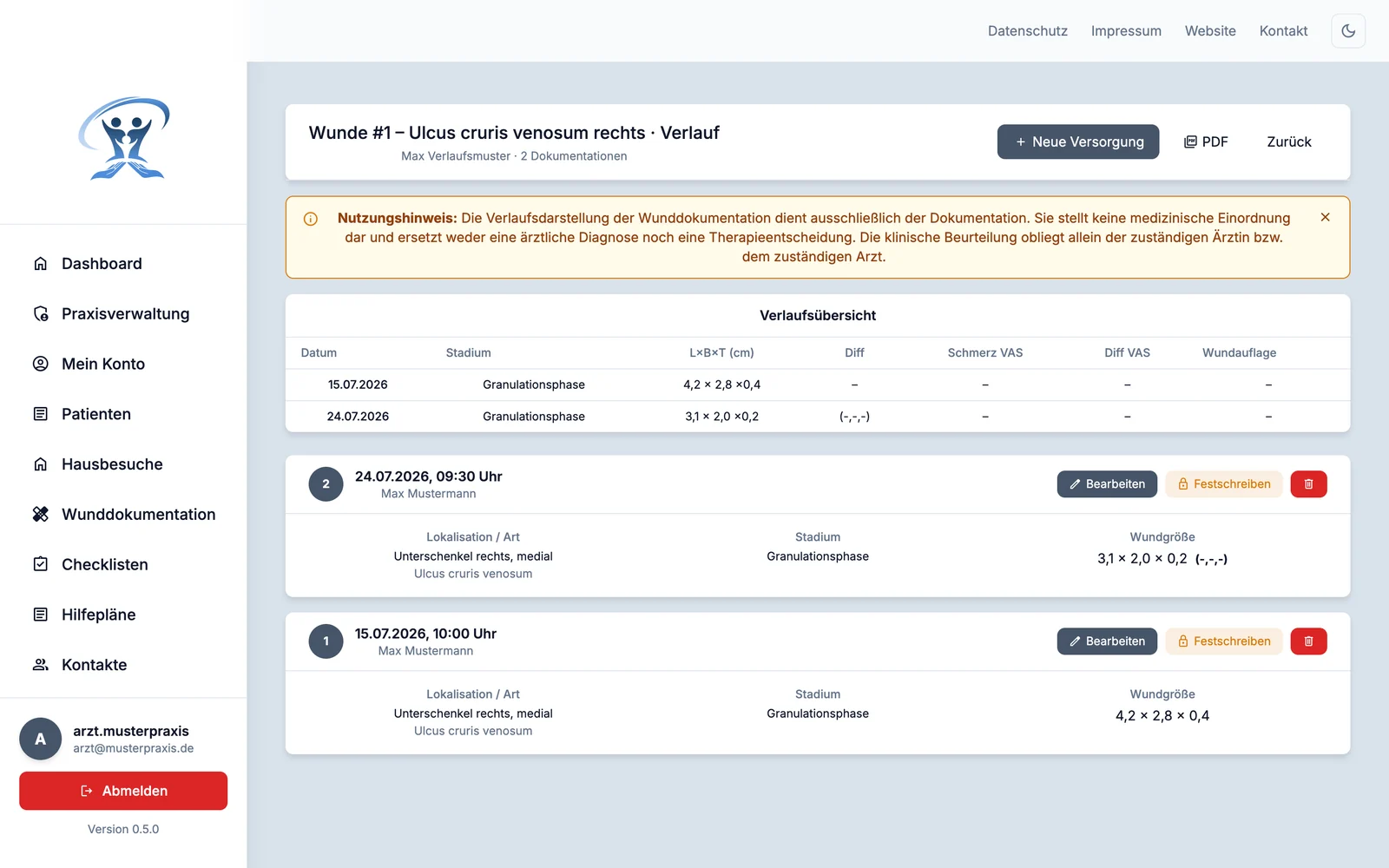Open the Impressum link in header

click(x=1126, y=31)
